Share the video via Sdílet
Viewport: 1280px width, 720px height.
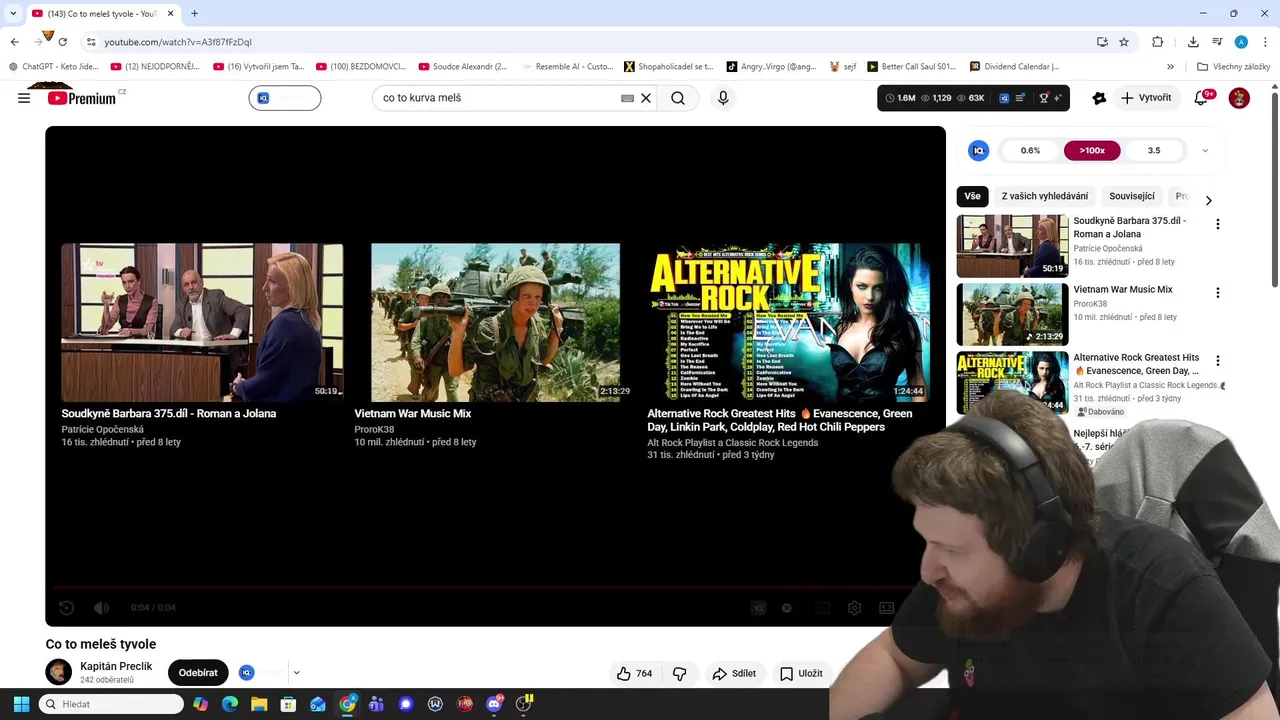click(x=734, y=673)
